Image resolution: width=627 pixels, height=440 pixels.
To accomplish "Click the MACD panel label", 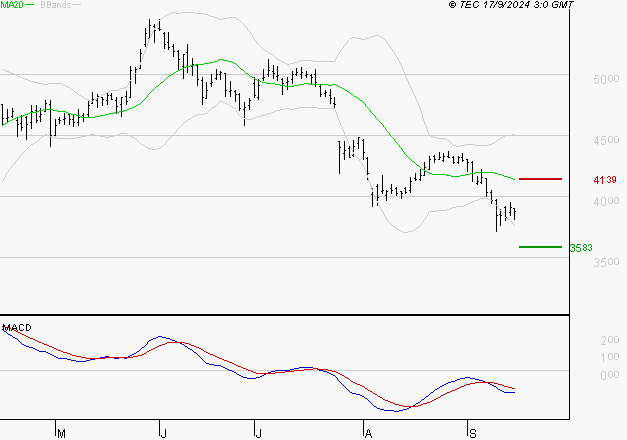I will click(x=17, y=328).
